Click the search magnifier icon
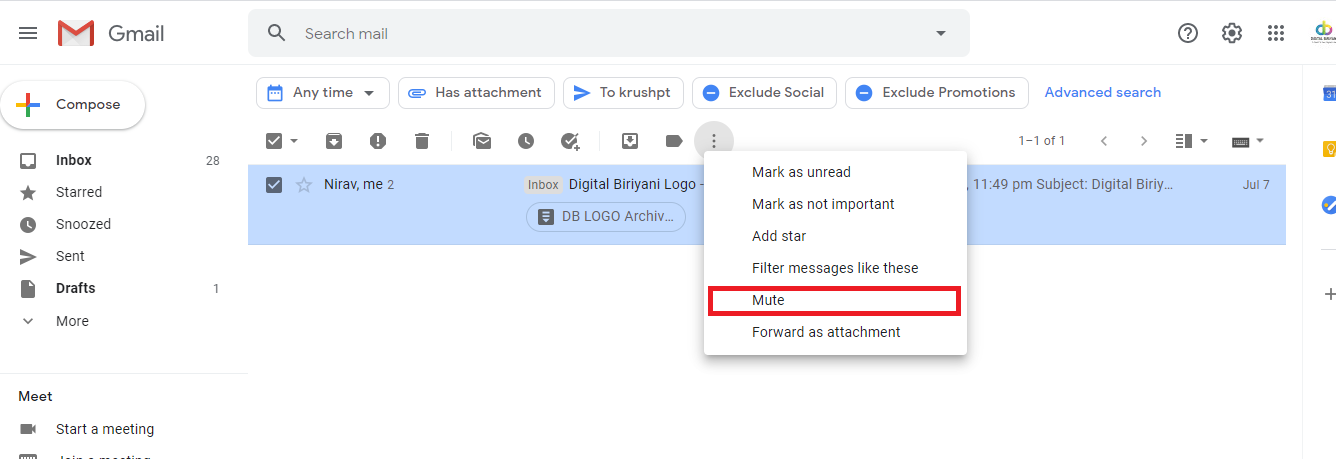The width and height of the screenshot is (1336, 459). tap(277, 33)
